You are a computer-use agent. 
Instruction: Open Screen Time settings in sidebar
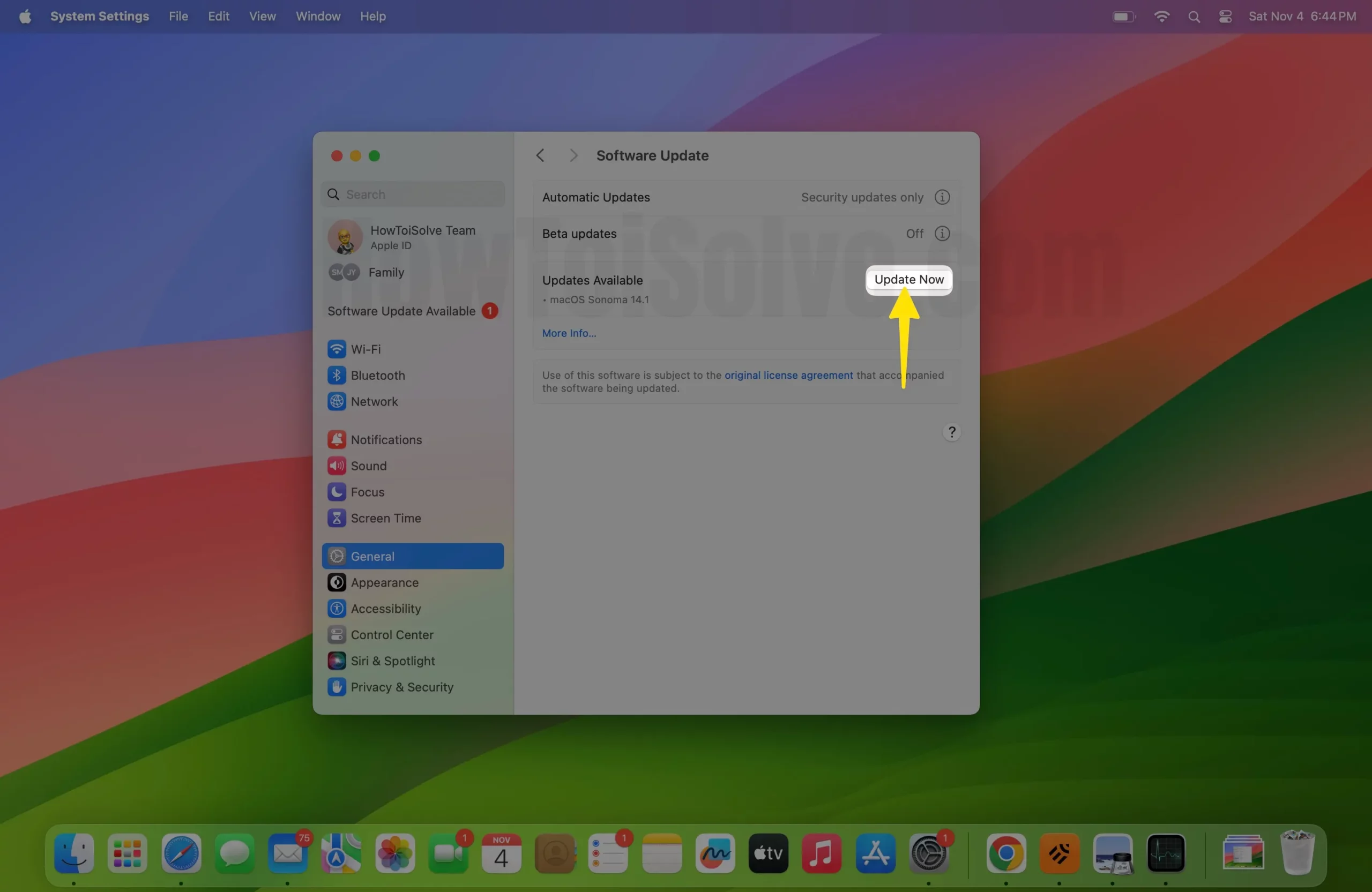(x=413, y=518)
